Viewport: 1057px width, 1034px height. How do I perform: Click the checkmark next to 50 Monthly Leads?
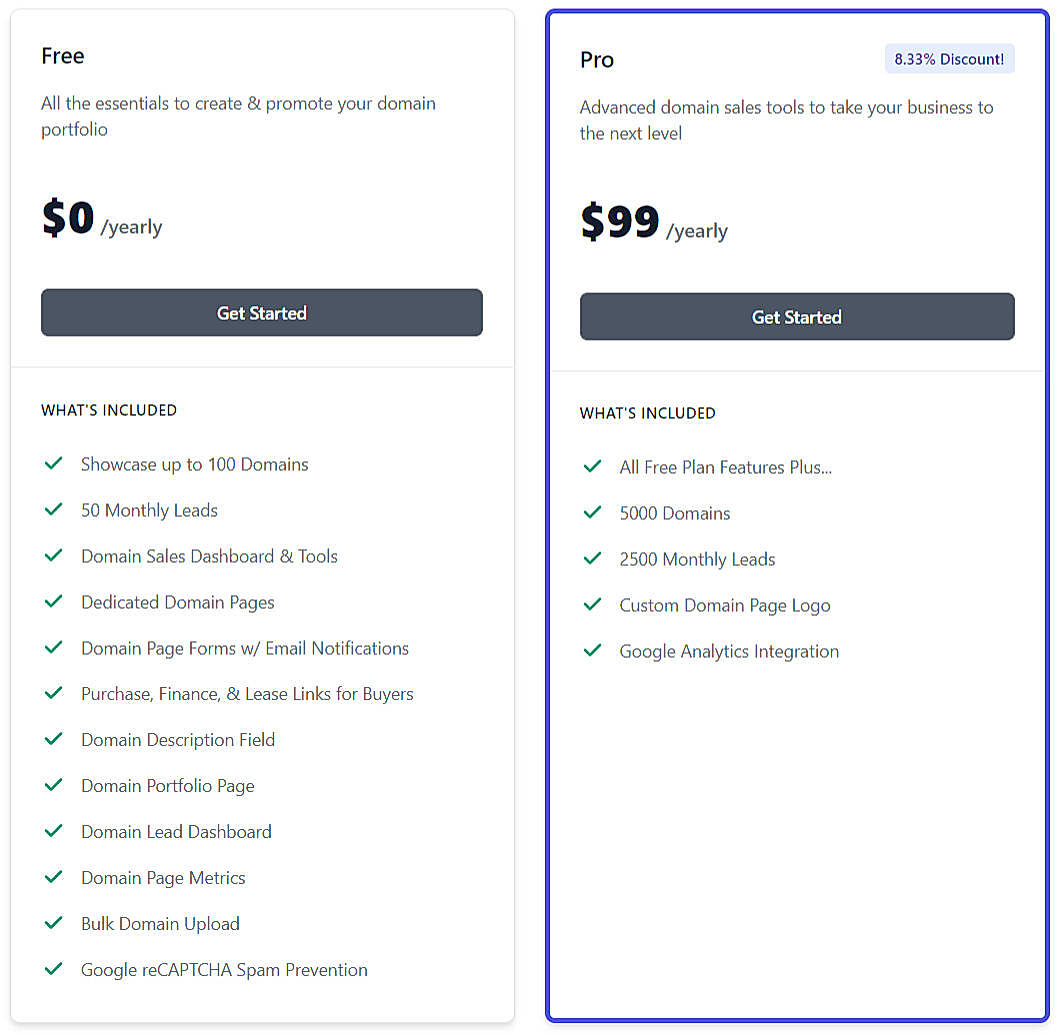(54, 509)
